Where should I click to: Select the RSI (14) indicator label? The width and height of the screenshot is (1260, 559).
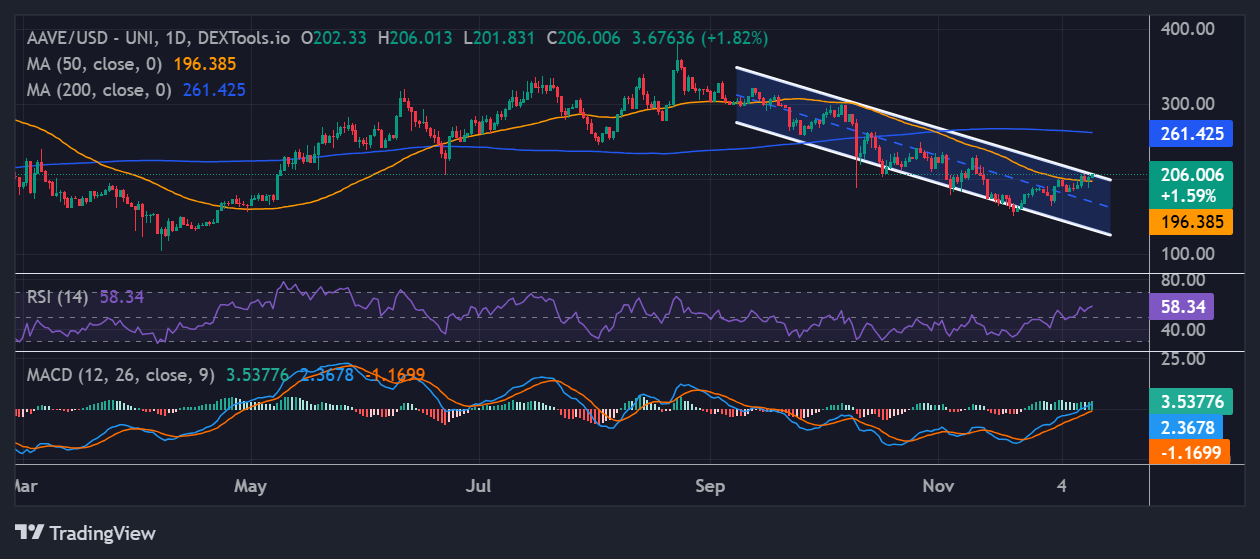pos(56,297)
